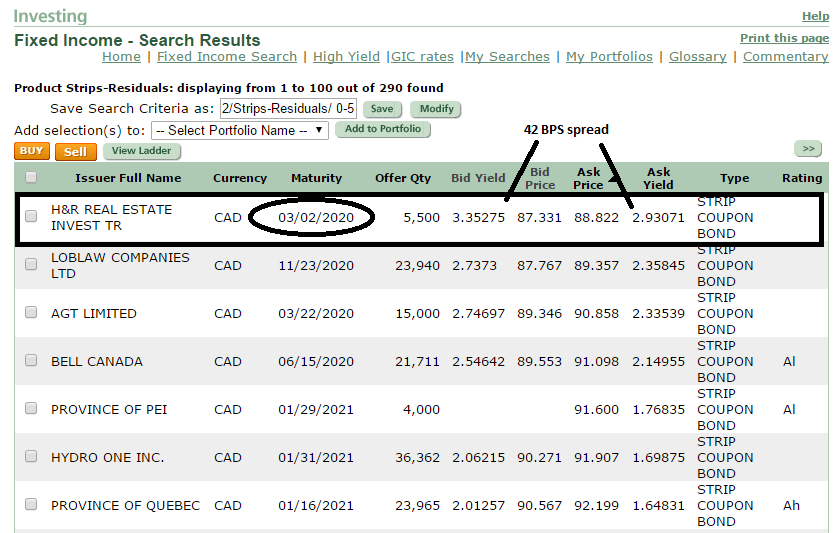Click the Ask Yield column header
The image size is (839, 533).
pyautogui.click(x=658, y=178)
